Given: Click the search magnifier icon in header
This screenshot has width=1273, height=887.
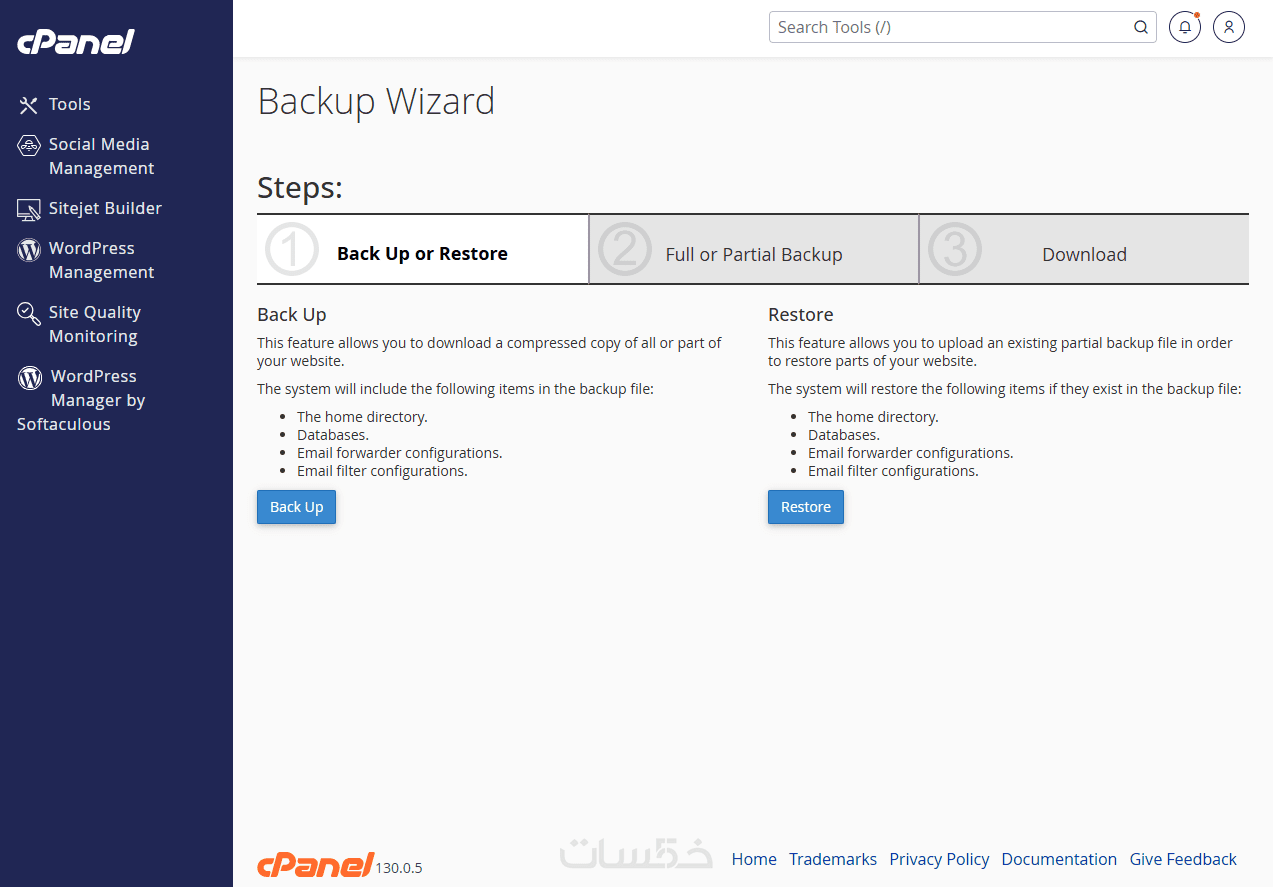Looking at the screenshot, I should click(1141, 27).
